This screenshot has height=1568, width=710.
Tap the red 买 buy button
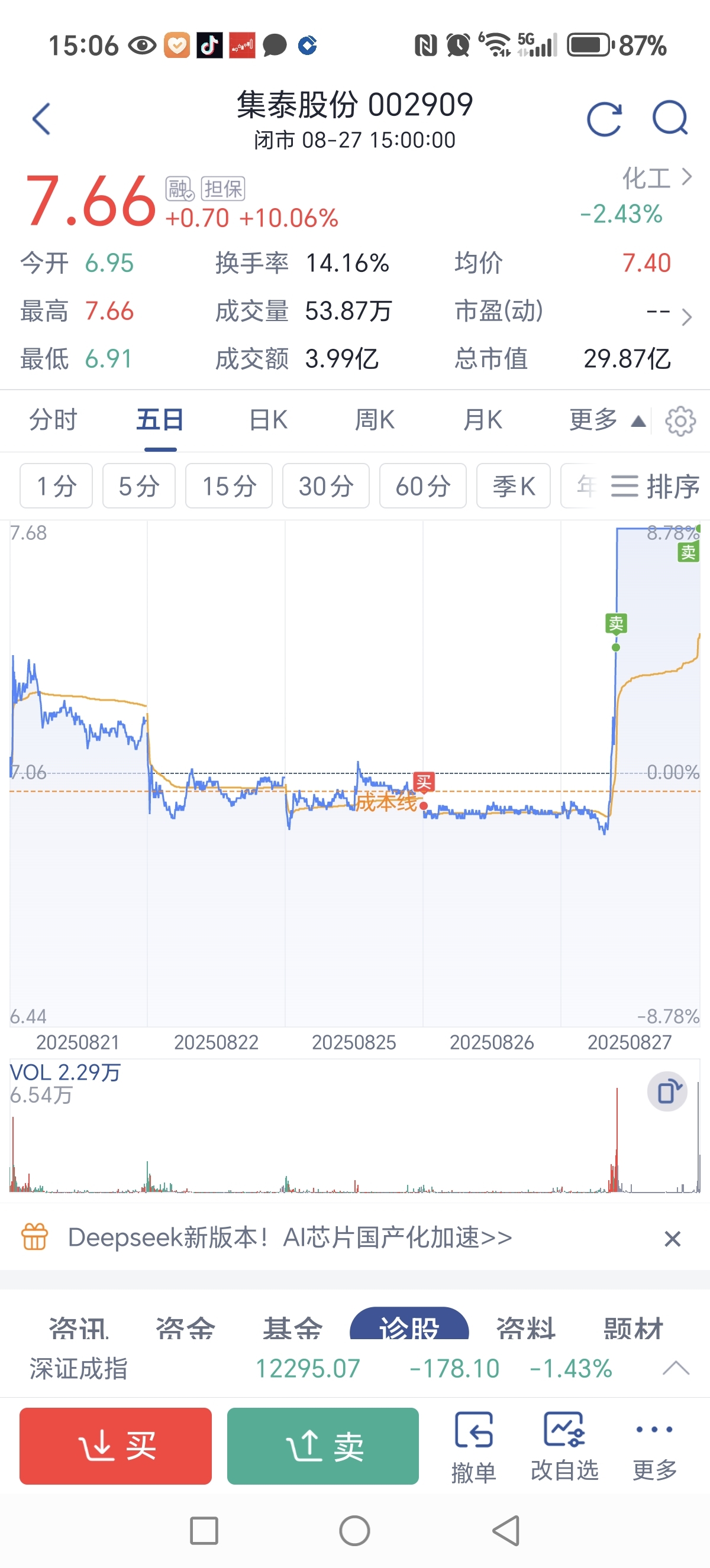pyautogui.click(x=116, y=1446)
